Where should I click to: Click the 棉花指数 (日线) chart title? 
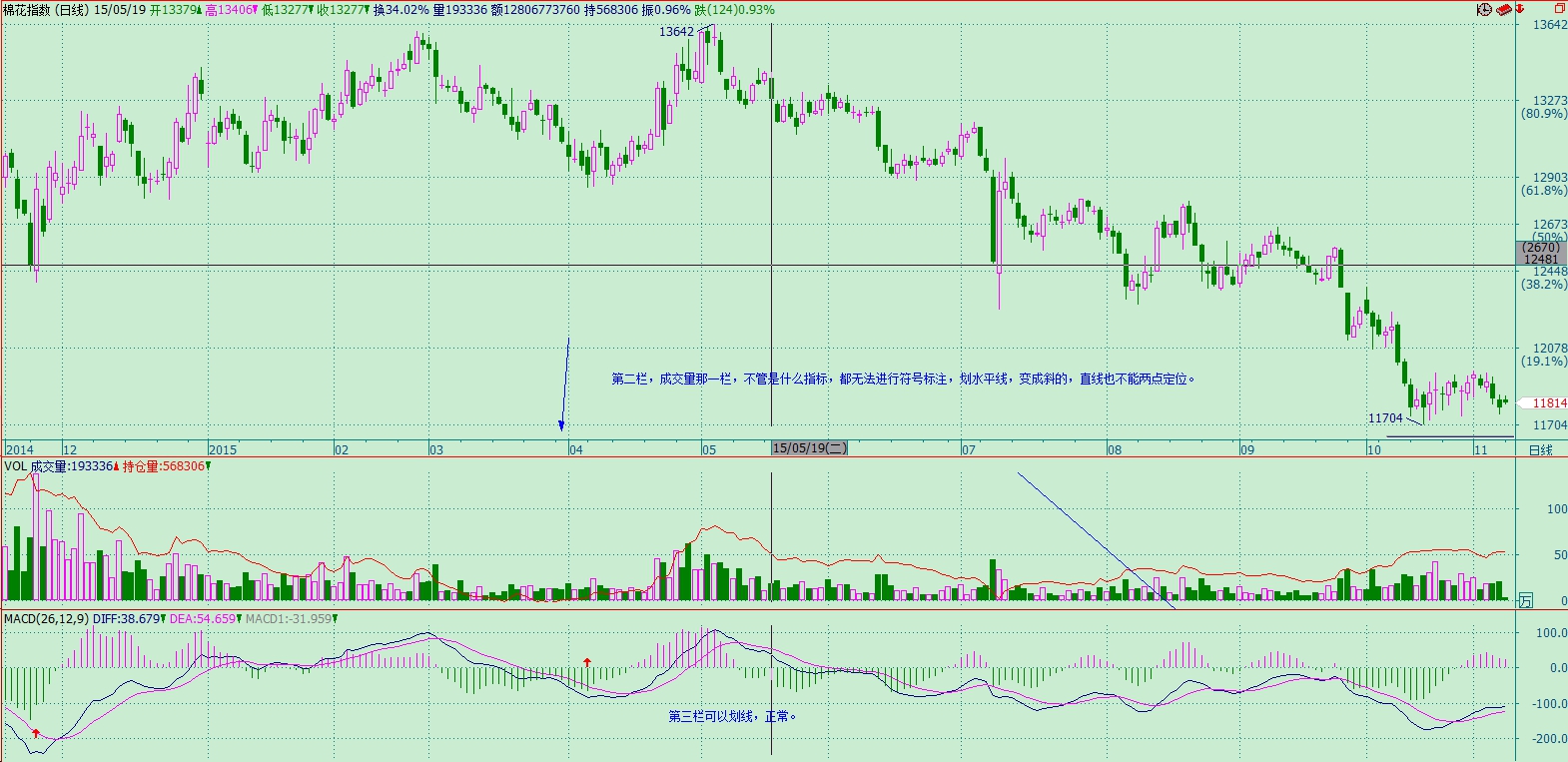coord(46,9)
